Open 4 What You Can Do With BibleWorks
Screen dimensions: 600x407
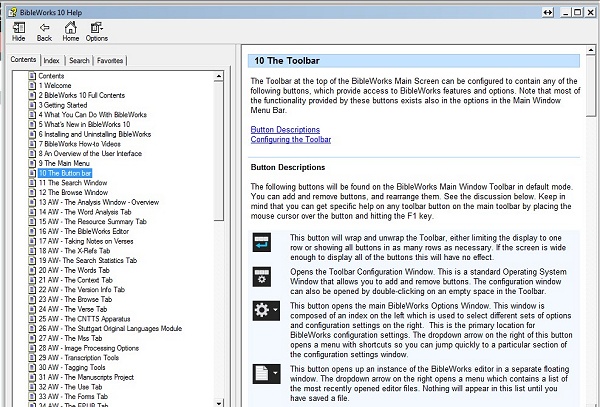tap(93, 114)
